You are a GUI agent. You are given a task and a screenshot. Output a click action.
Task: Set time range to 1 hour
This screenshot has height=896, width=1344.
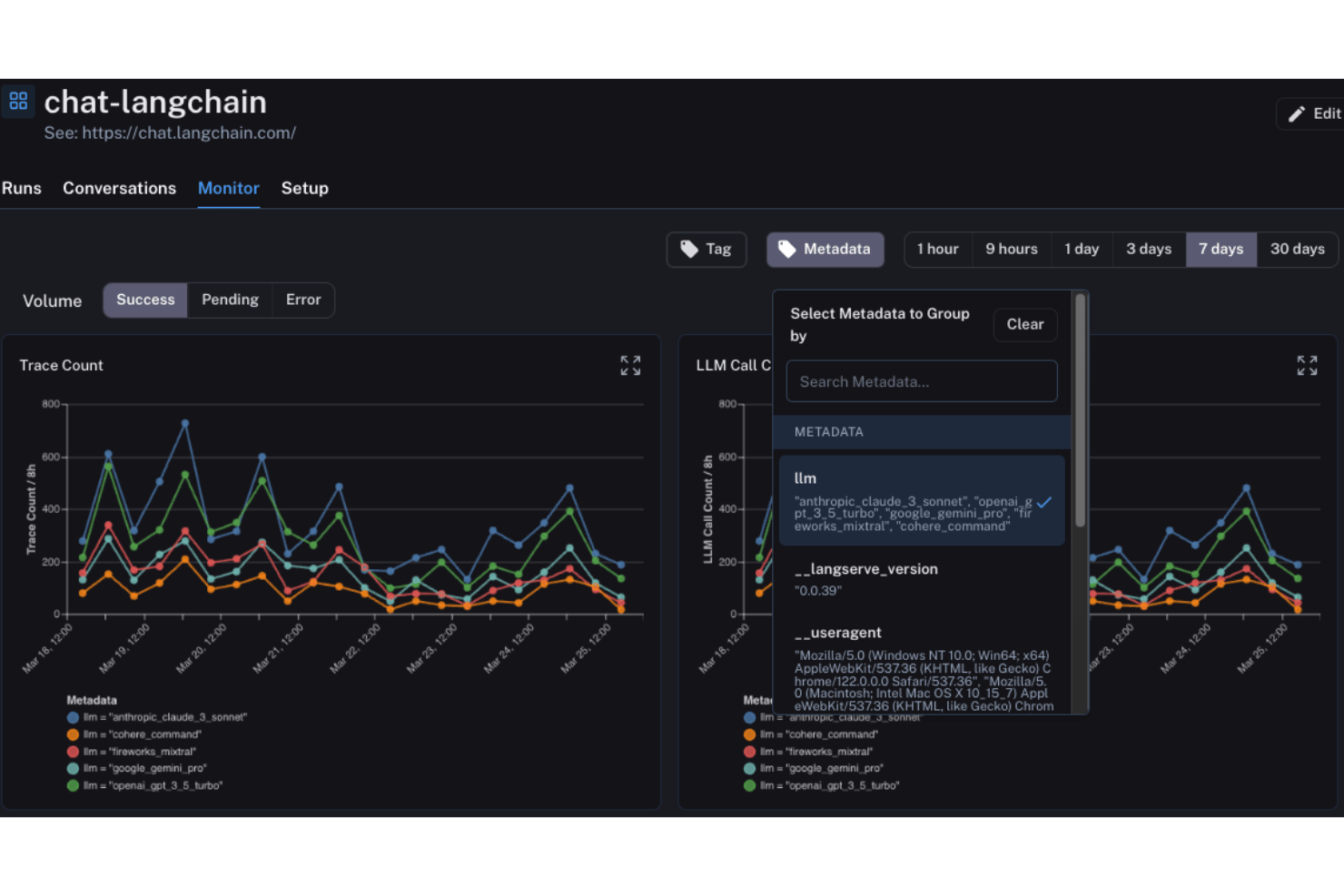coord(938,249)
